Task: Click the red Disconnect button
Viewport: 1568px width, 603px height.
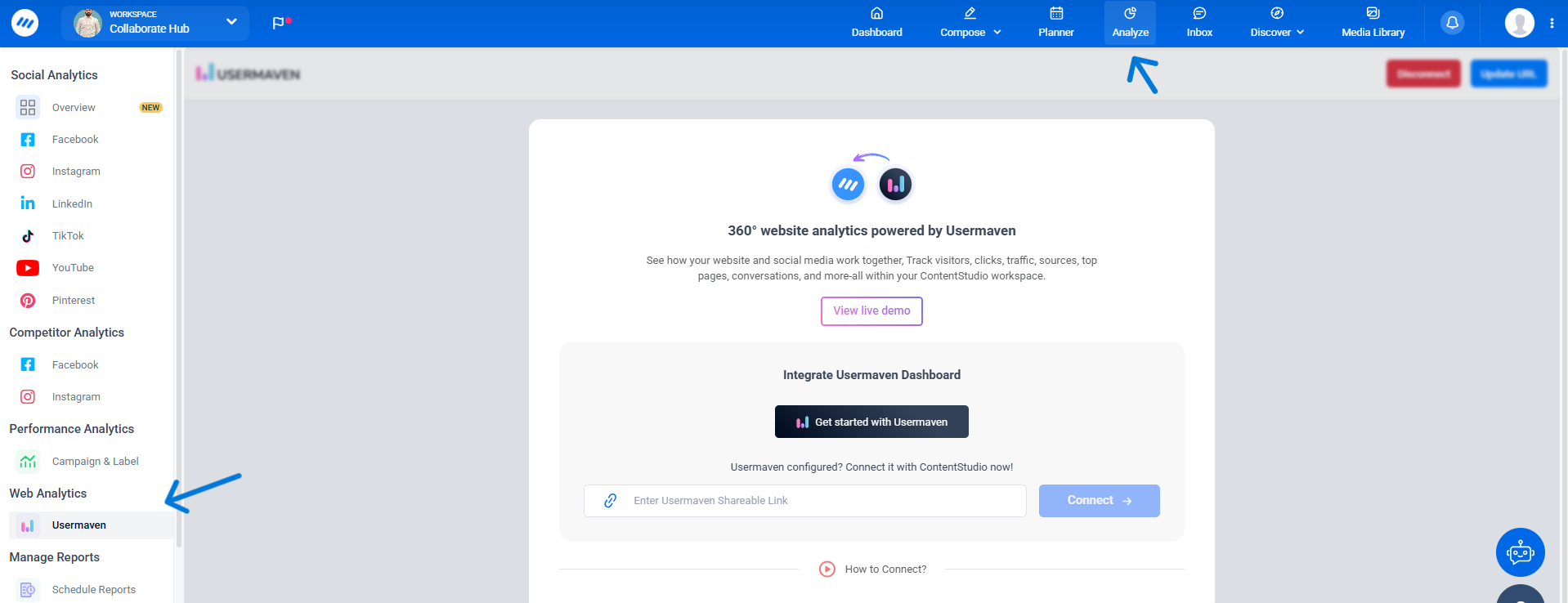Action: pos(1423,74)
